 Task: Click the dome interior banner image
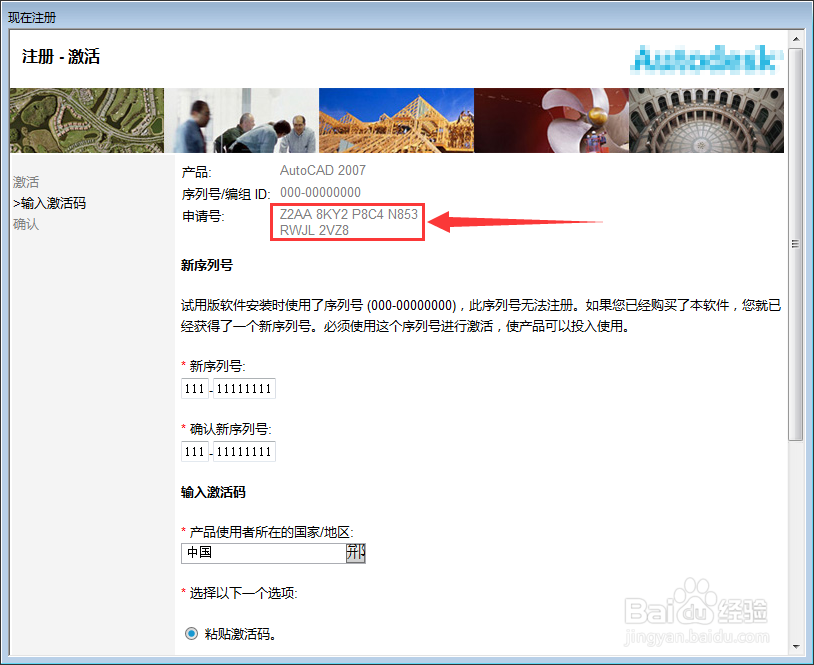(707, 120)
